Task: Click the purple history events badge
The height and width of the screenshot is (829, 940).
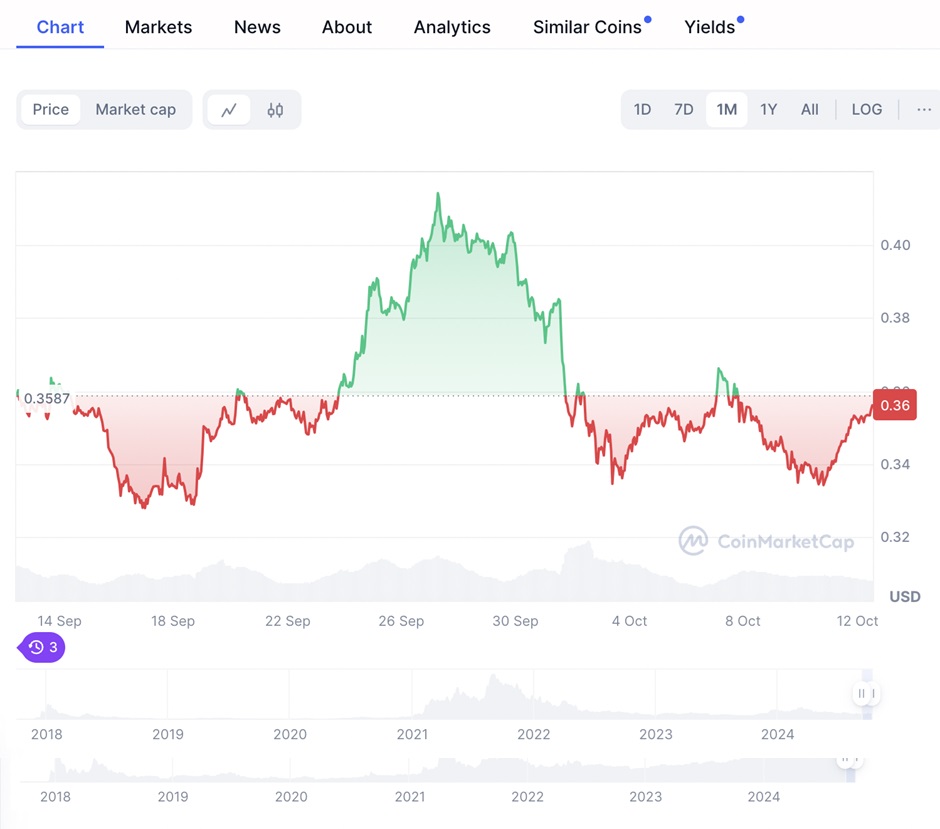Action: [x=43, y=647]
